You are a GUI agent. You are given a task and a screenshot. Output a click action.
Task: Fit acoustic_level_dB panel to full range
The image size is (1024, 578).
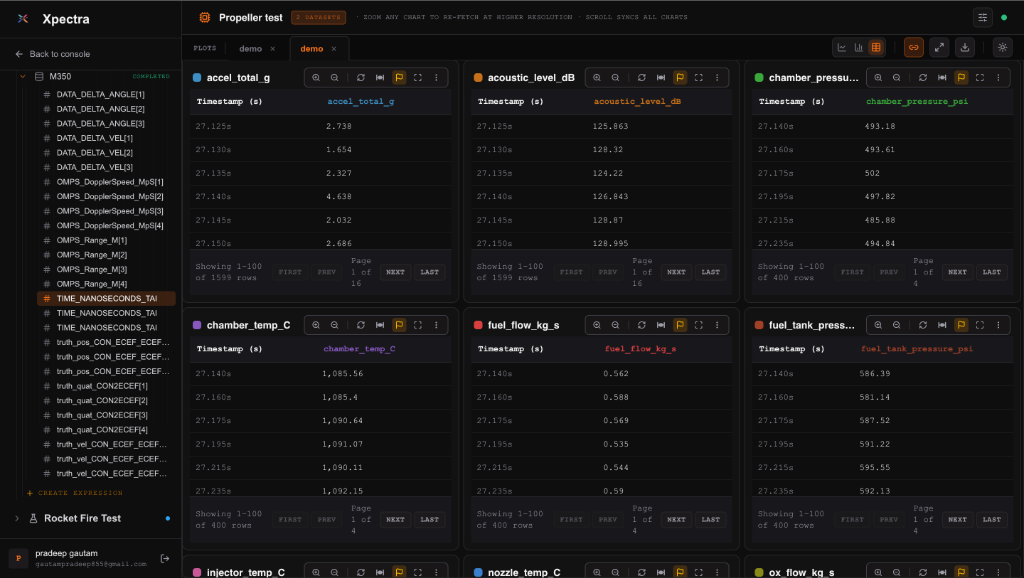click(x=661, y=78)
